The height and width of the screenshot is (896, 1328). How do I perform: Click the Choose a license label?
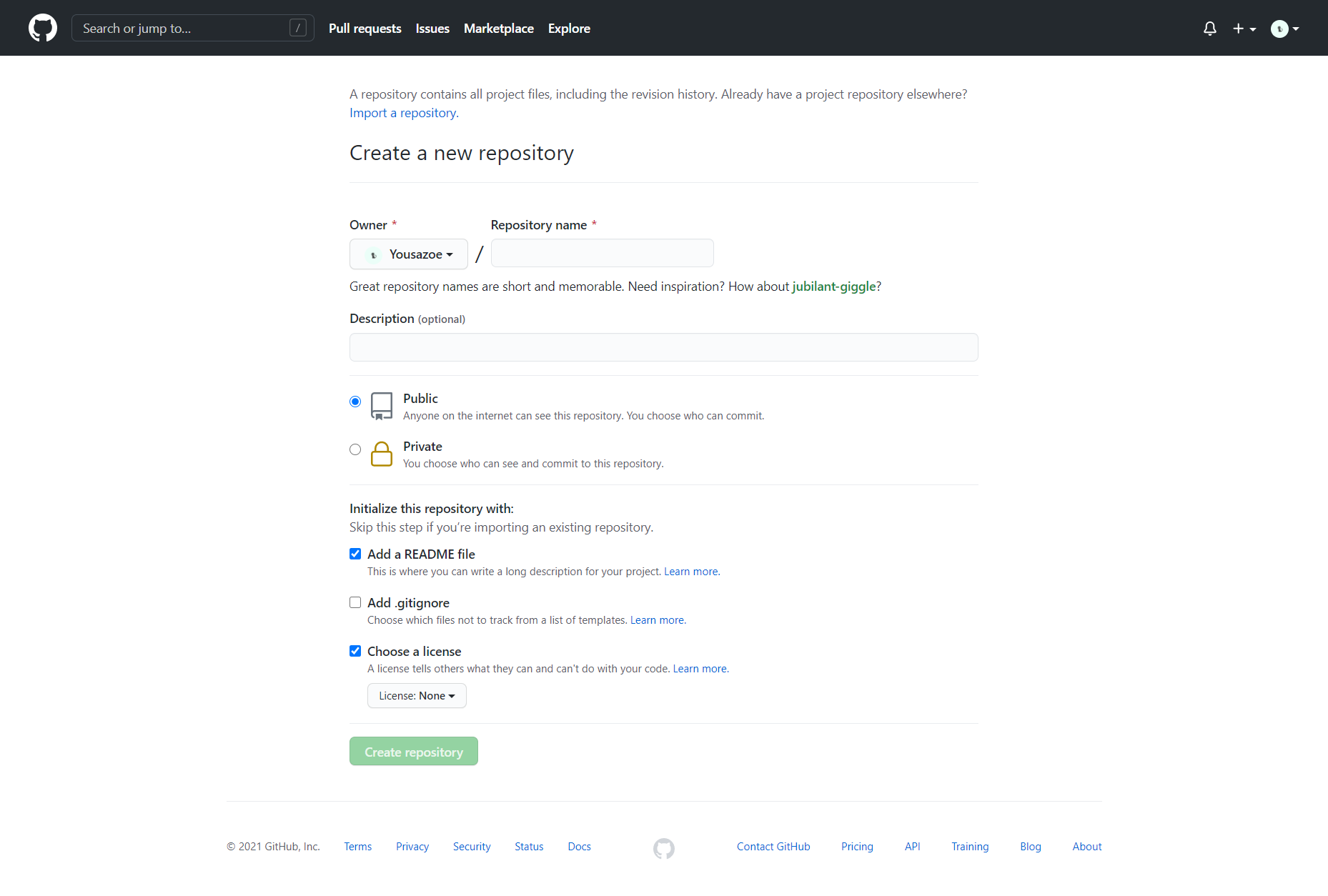pyautogui.click(x=414, y=652)
